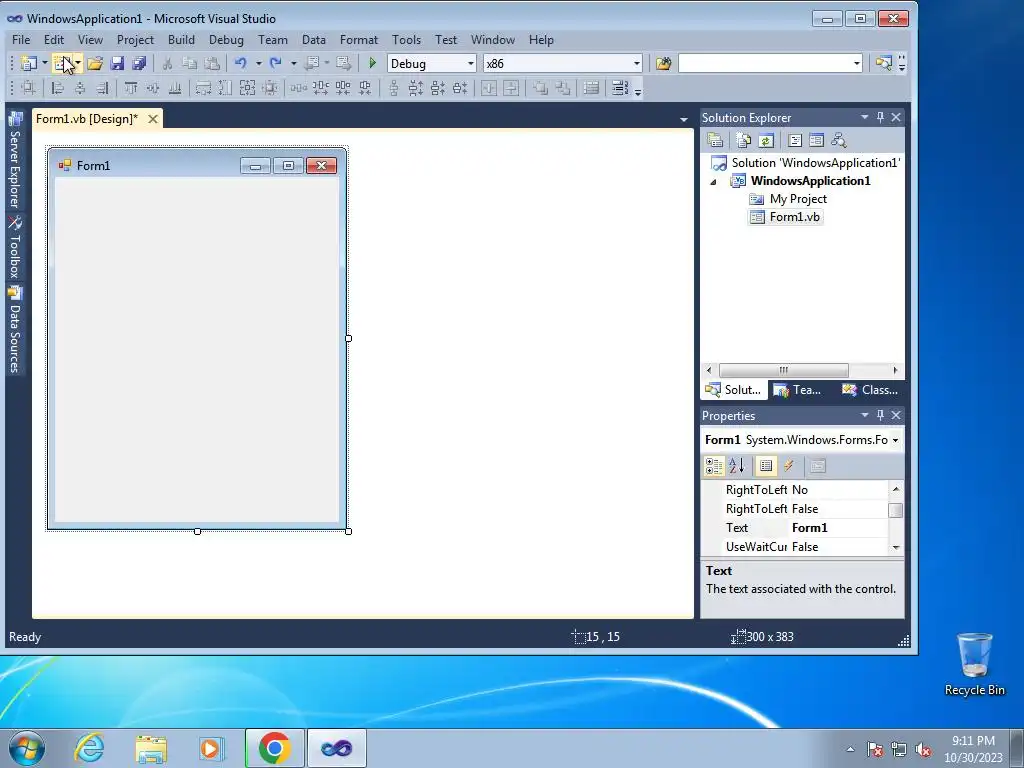Open the Debug configuration dropdown
This screenshot has height=768, width=1024.
(470, 63)
